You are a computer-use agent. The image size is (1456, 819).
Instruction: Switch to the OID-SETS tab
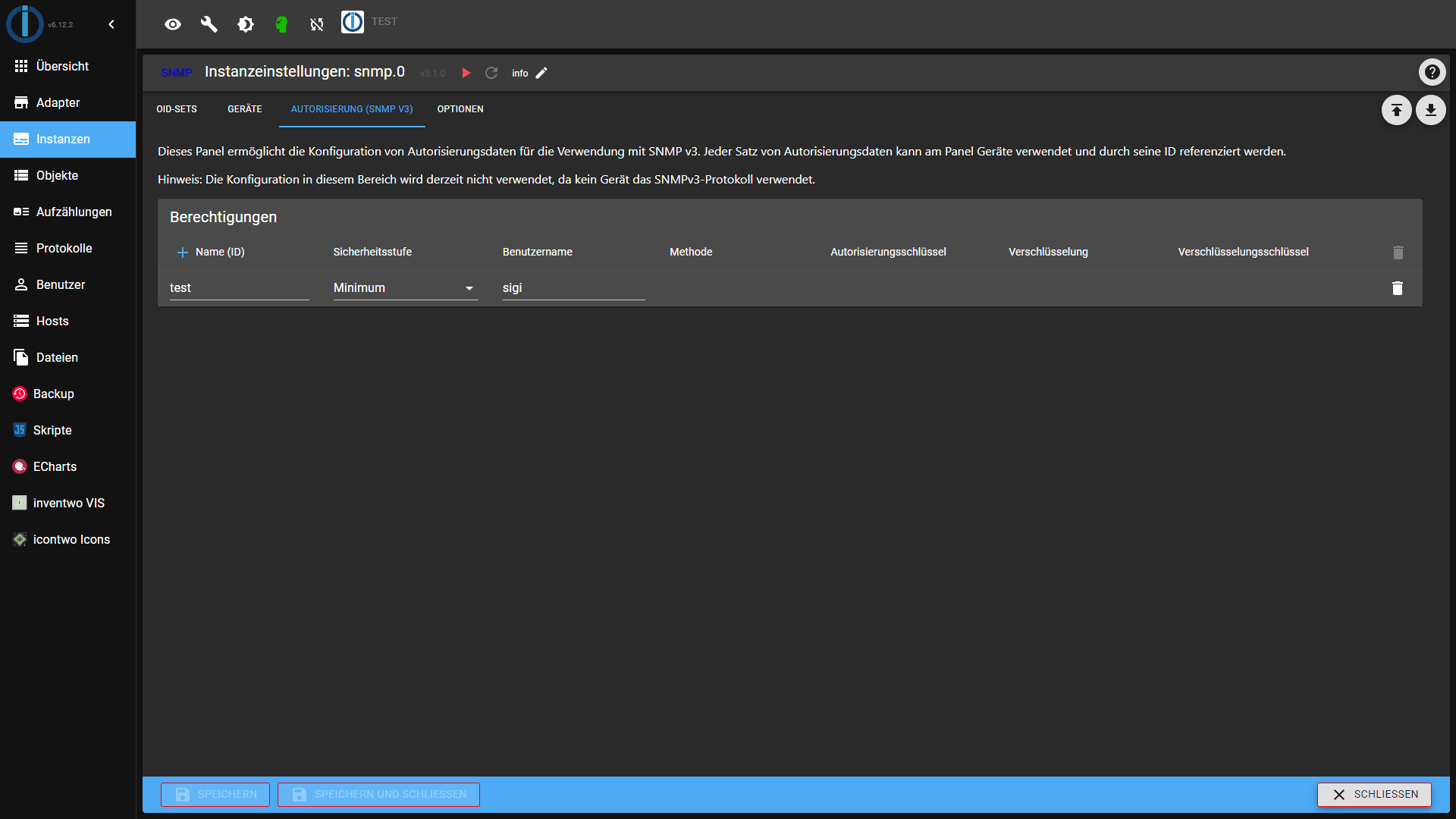click(x=177, y=109)
